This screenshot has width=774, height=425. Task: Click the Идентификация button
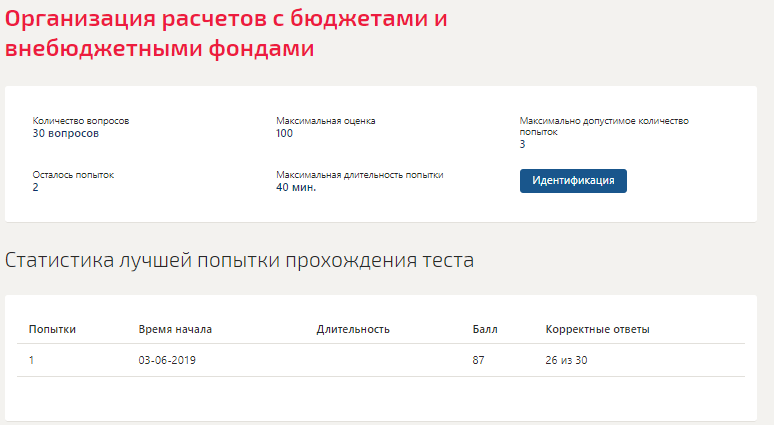tap(573, 181)
